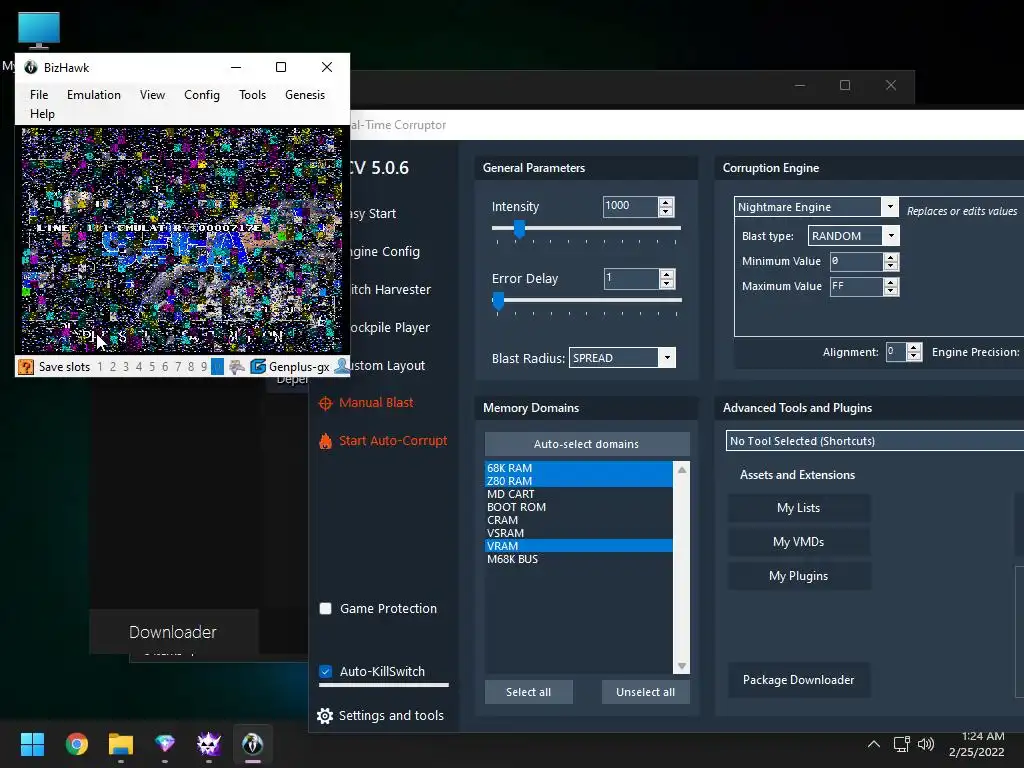Open Settings and tools gear icon
This screenshot has width=1024, height=768.
coord(325,716)
